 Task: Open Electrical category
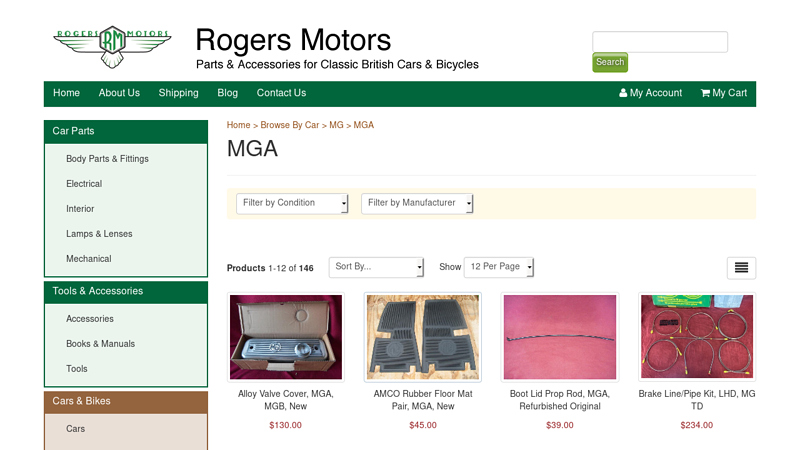pos(84,184)
